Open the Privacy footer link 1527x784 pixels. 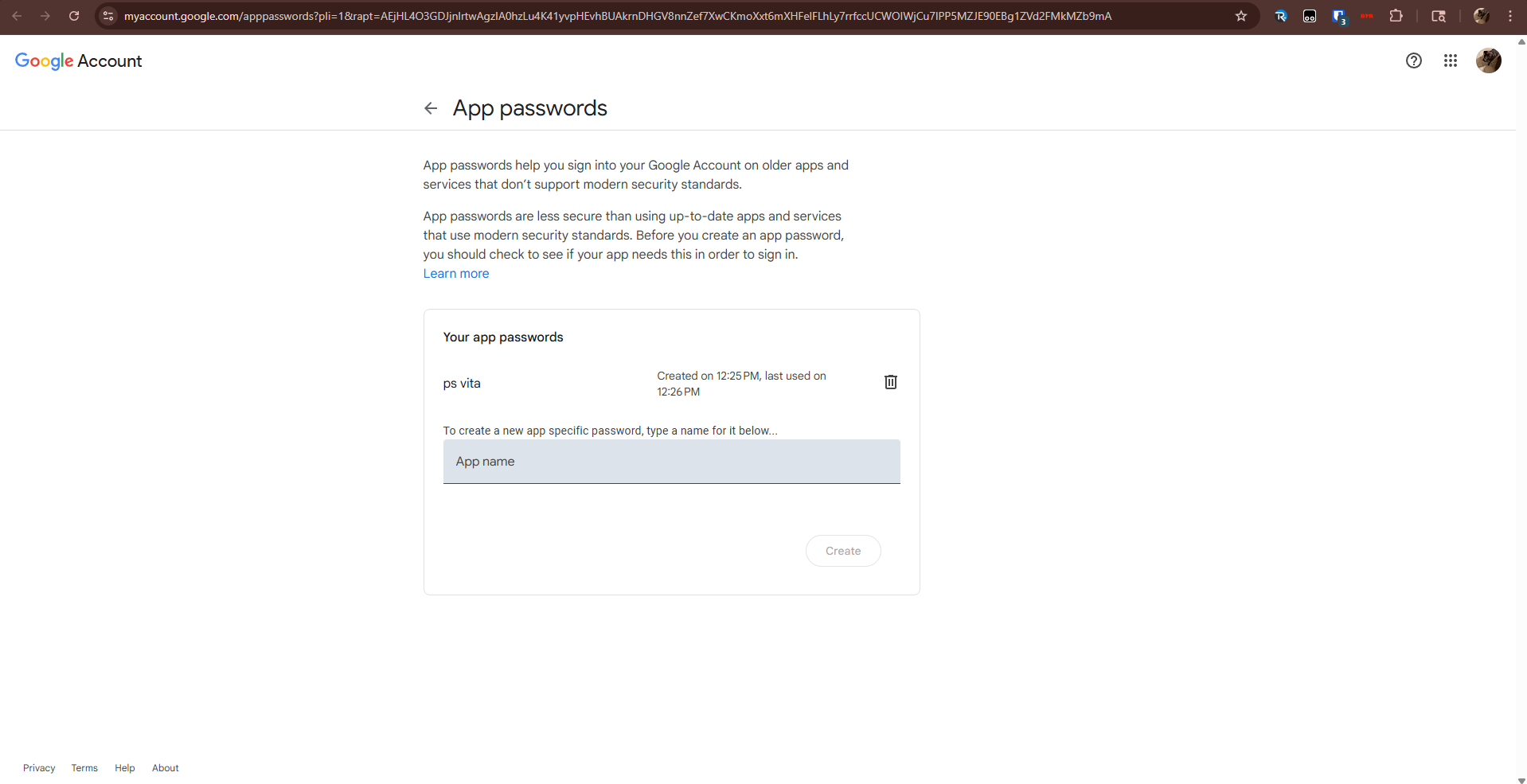click(39, 768)
